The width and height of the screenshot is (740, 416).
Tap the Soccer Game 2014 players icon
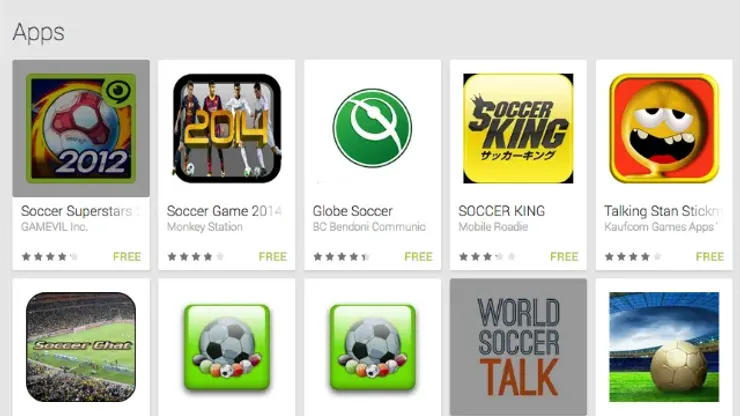coord(227,128)
